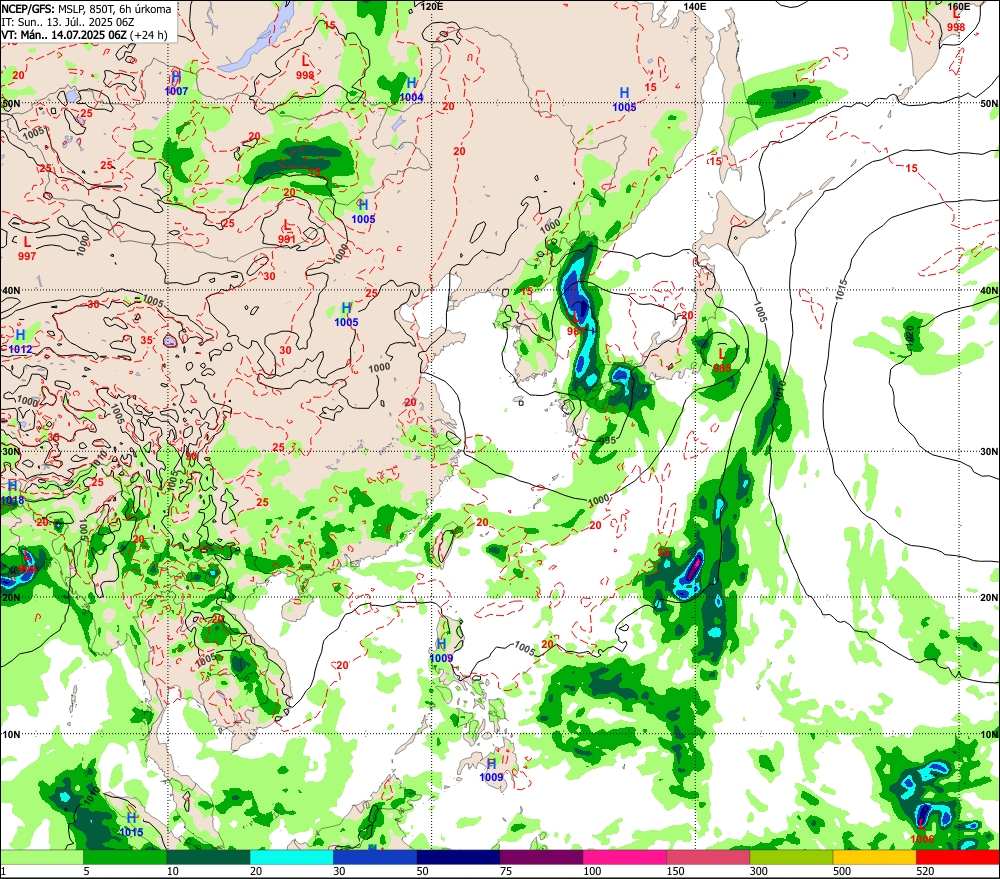The width and height of the screenshot is (1000, 879).
Task: Click the legend value 520
Action: click(x=925, y=871)
